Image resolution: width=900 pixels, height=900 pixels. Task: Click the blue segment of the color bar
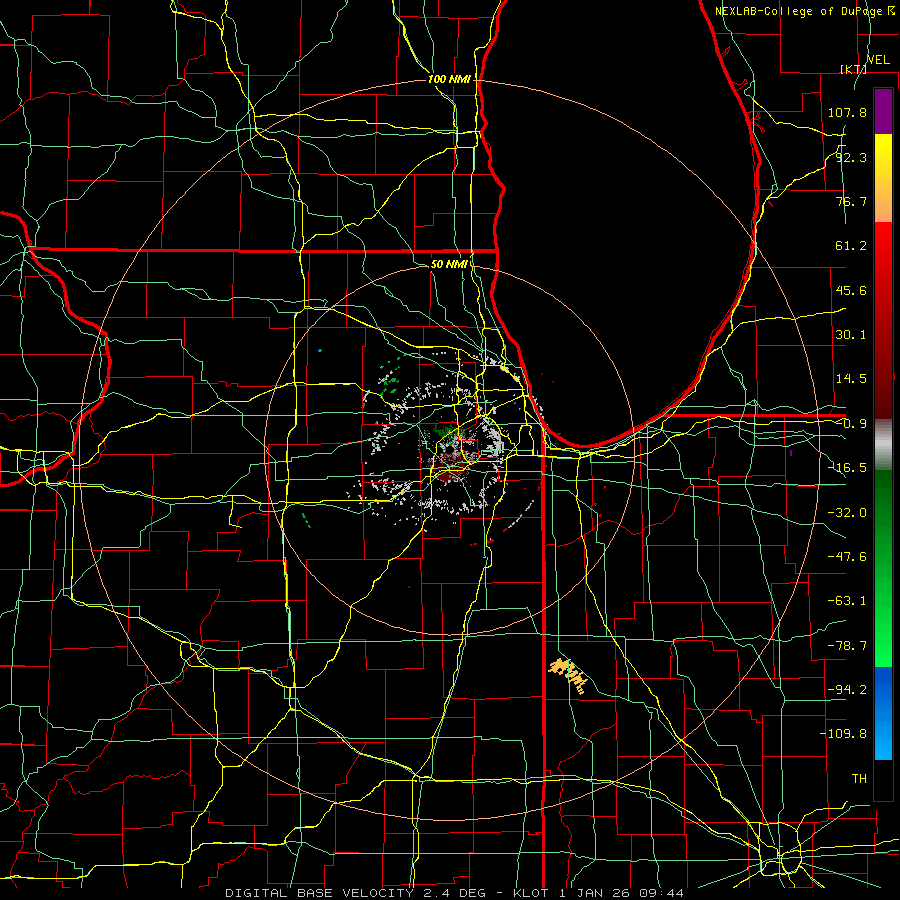click(883, 713)
